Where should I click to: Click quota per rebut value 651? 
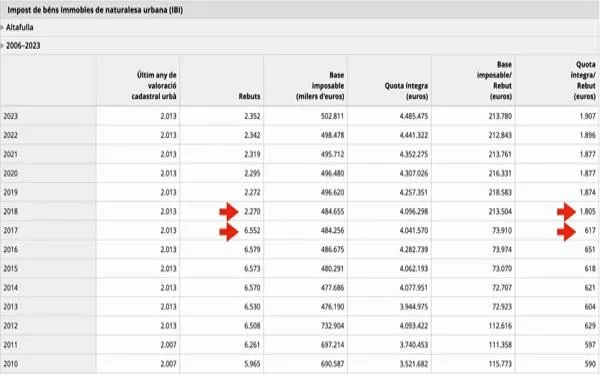(590, 250)
